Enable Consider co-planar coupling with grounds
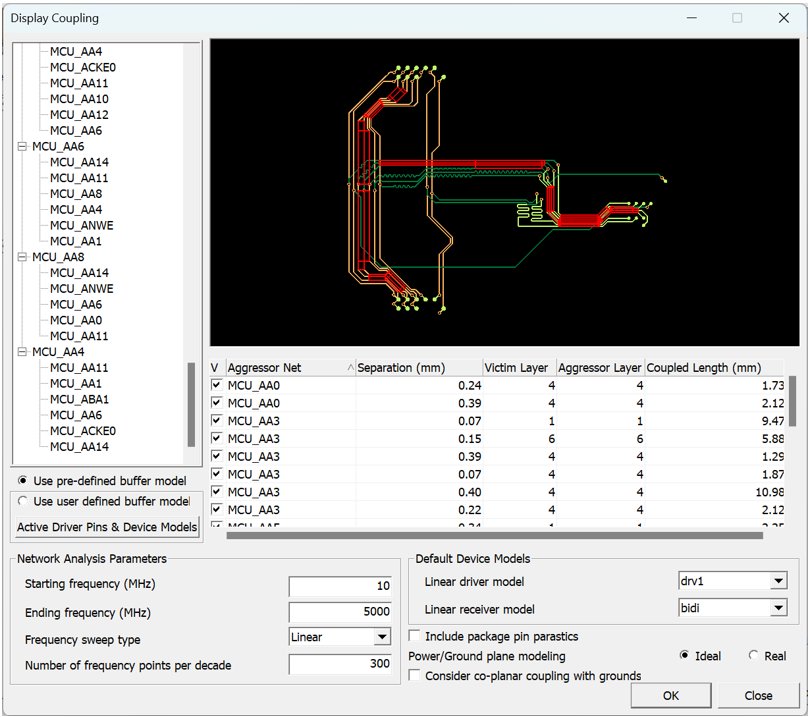The width and height of the screenshot is (808, 717). point(415,676)
